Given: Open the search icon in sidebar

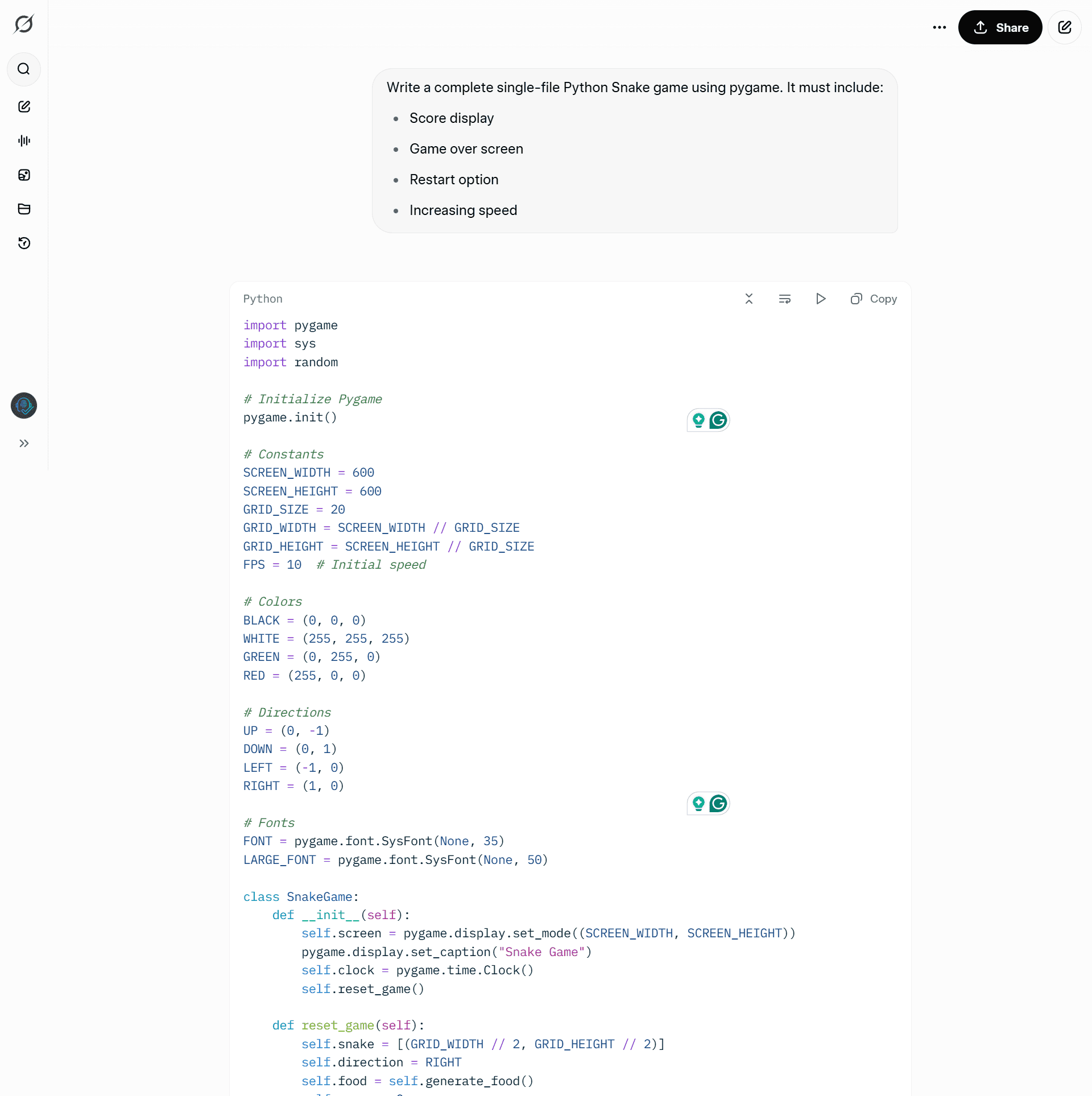Looking at the screenshot, I should (24, 69).
